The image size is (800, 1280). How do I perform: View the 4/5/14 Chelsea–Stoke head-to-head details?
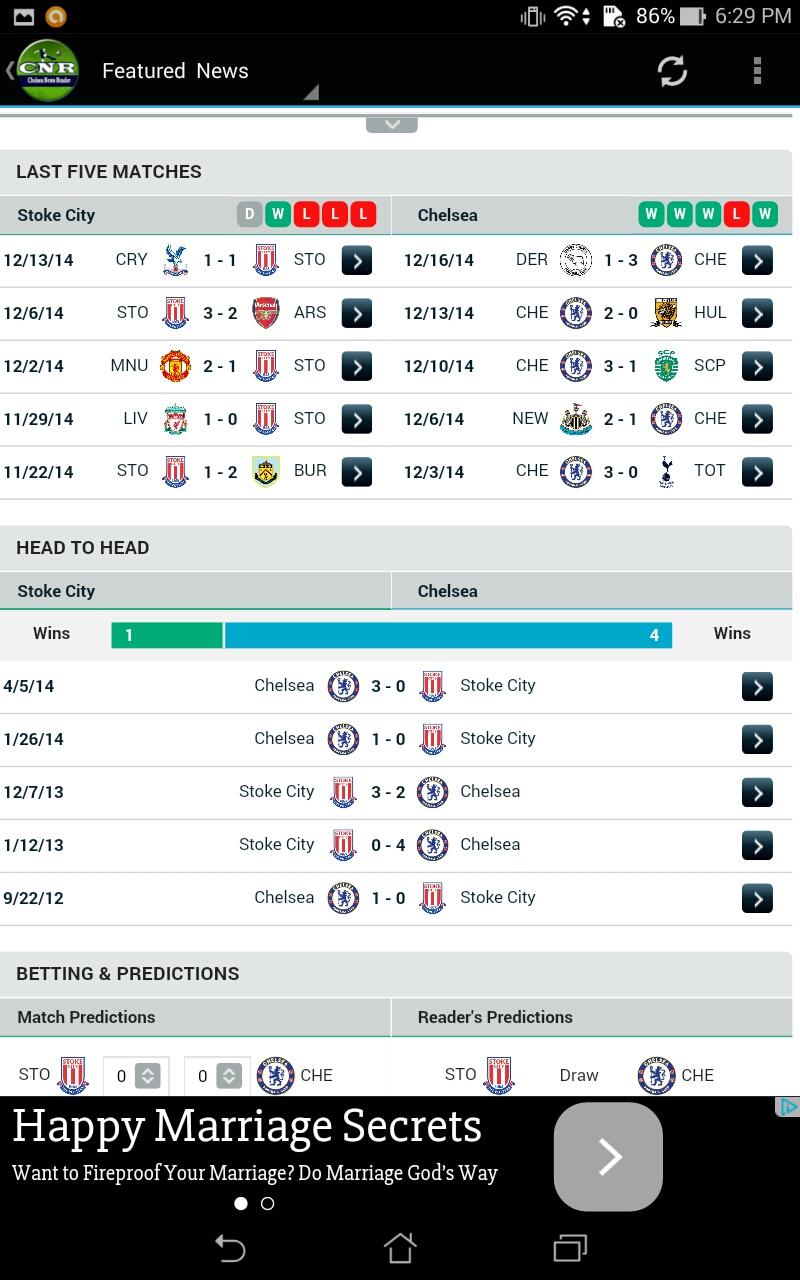[757, 687]
